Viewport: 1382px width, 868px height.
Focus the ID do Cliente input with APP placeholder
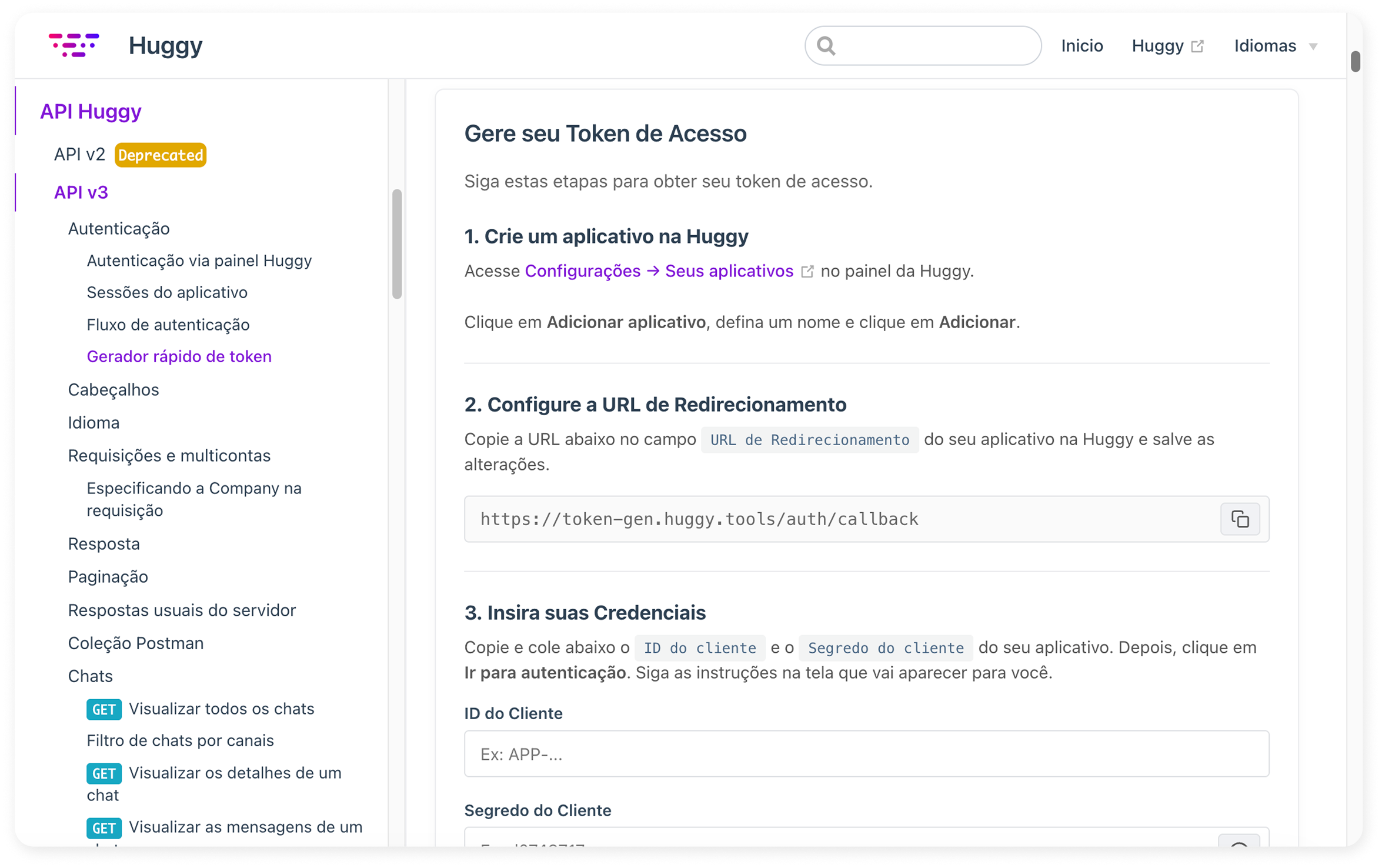(866, 754)
